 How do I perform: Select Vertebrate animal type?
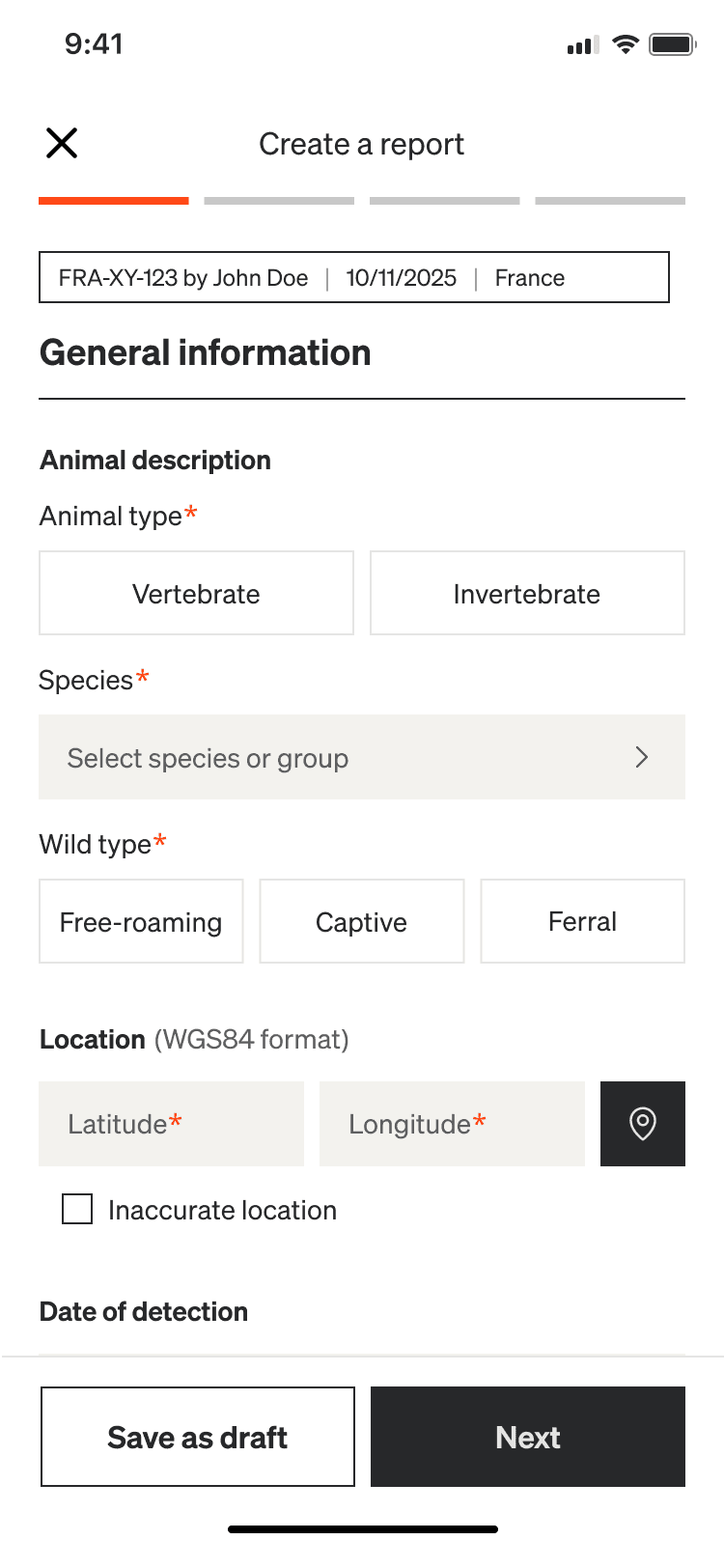click(196, 593)
